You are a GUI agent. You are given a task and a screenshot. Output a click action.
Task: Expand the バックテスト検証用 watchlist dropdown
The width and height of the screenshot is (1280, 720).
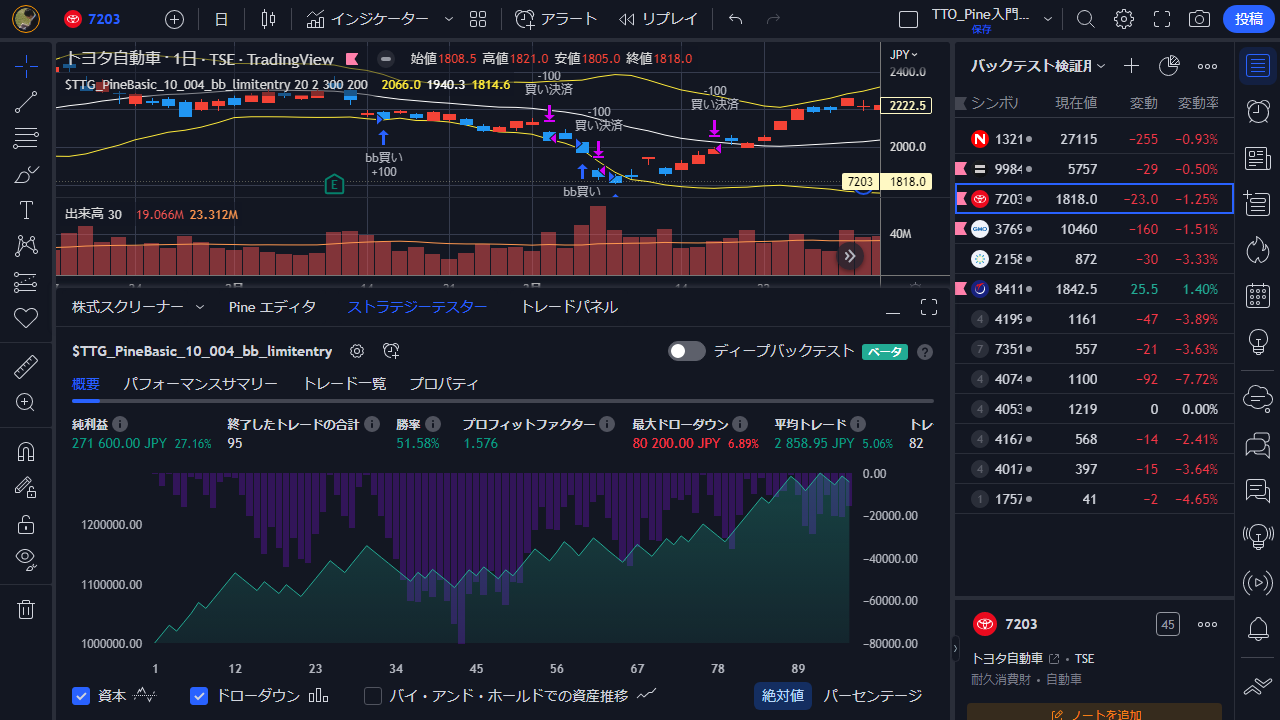pos(1101,66)
